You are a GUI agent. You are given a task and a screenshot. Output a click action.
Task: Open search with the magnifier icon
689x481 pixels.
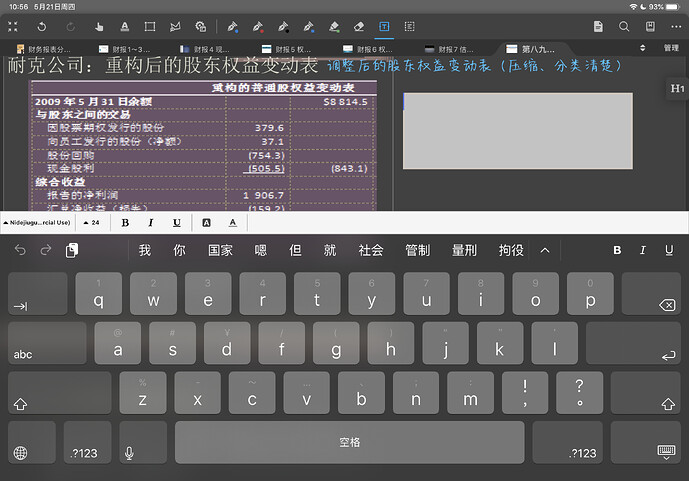pyautogui.click(x=624, y=27)
